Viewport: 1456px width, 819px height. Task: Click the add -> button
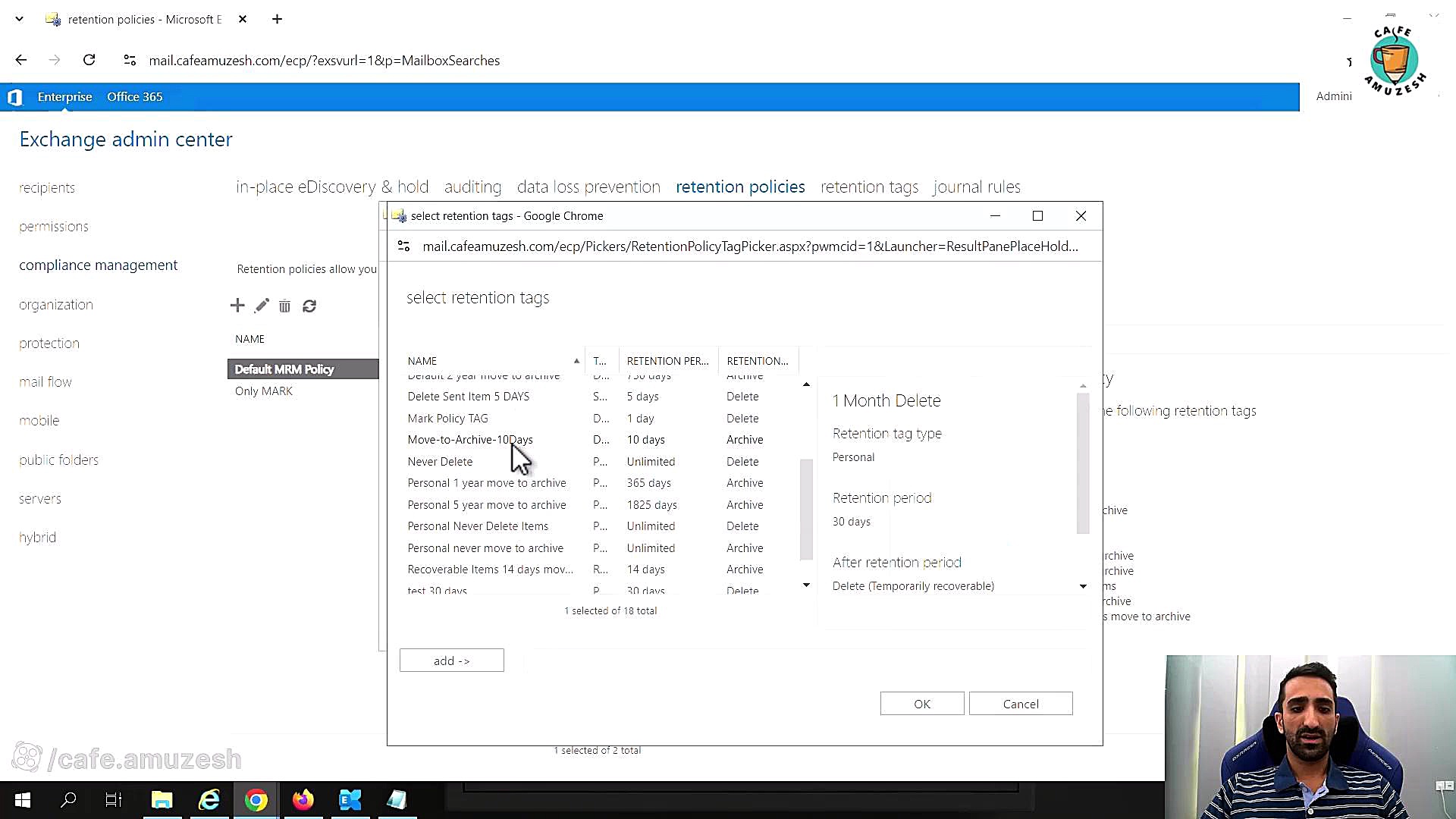452,661
